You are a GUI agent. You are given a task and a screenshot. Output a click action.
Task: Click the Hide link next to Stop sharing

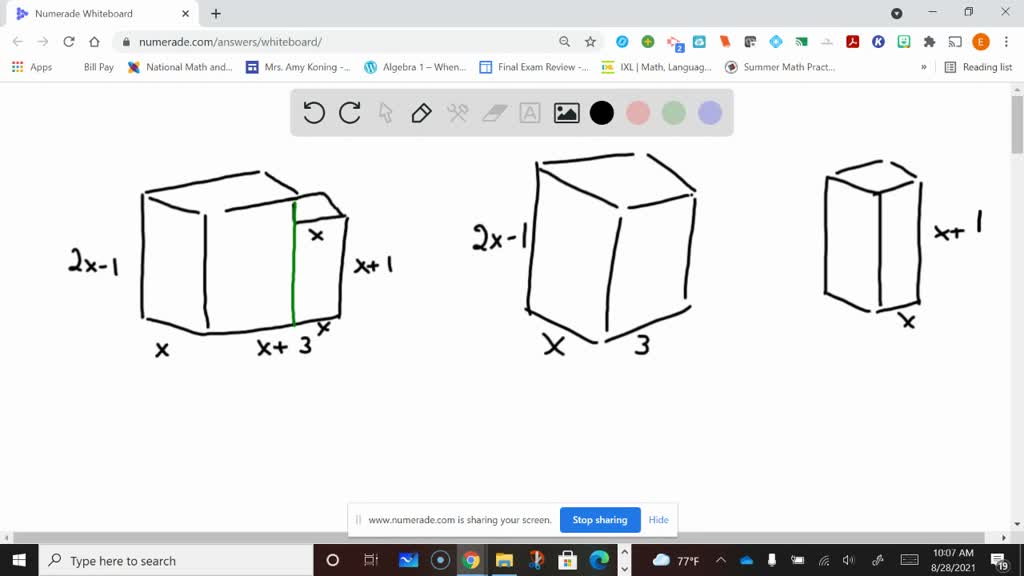[x=658, y=520]
